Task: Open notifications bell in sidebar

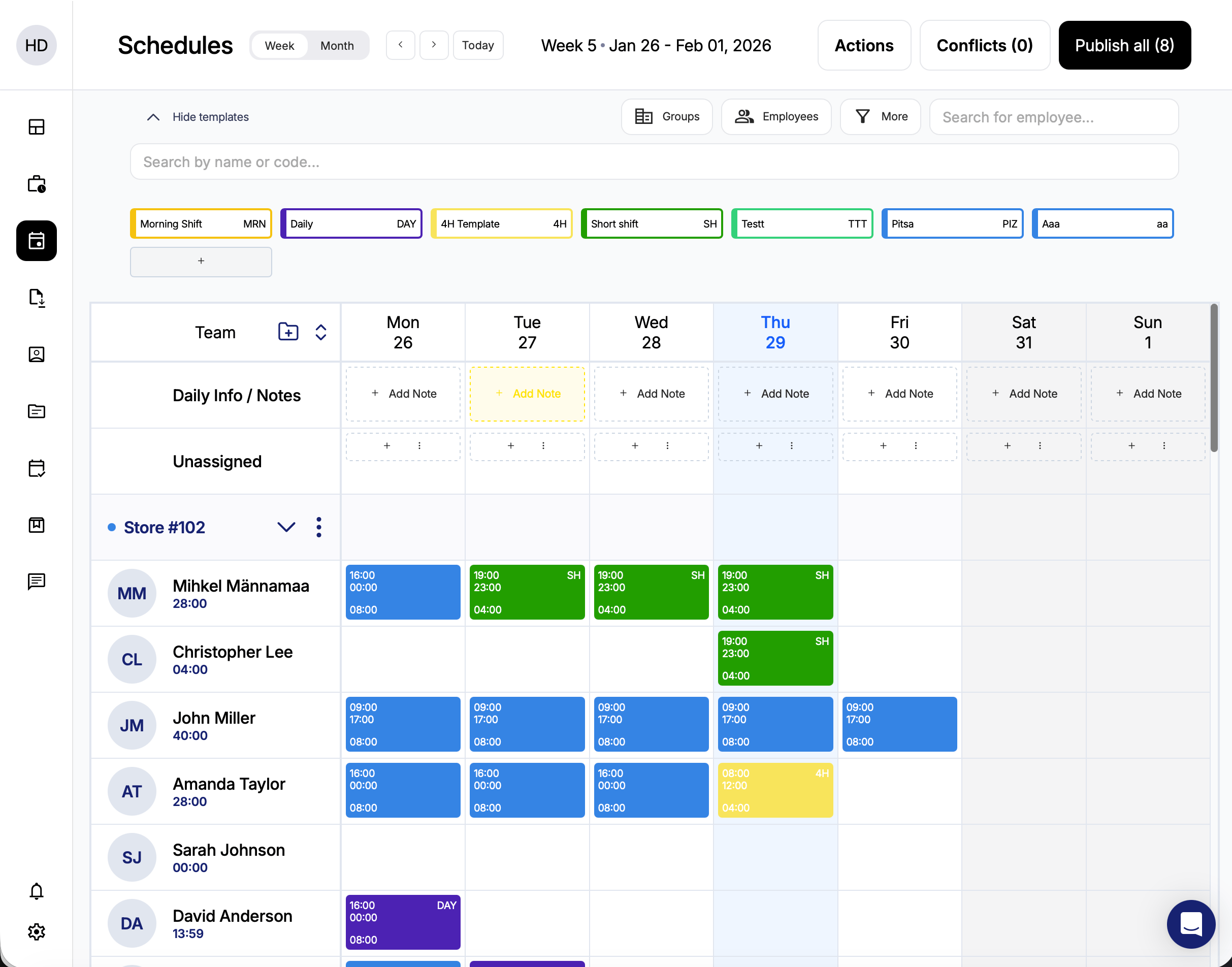Action: tap(36, 891)
